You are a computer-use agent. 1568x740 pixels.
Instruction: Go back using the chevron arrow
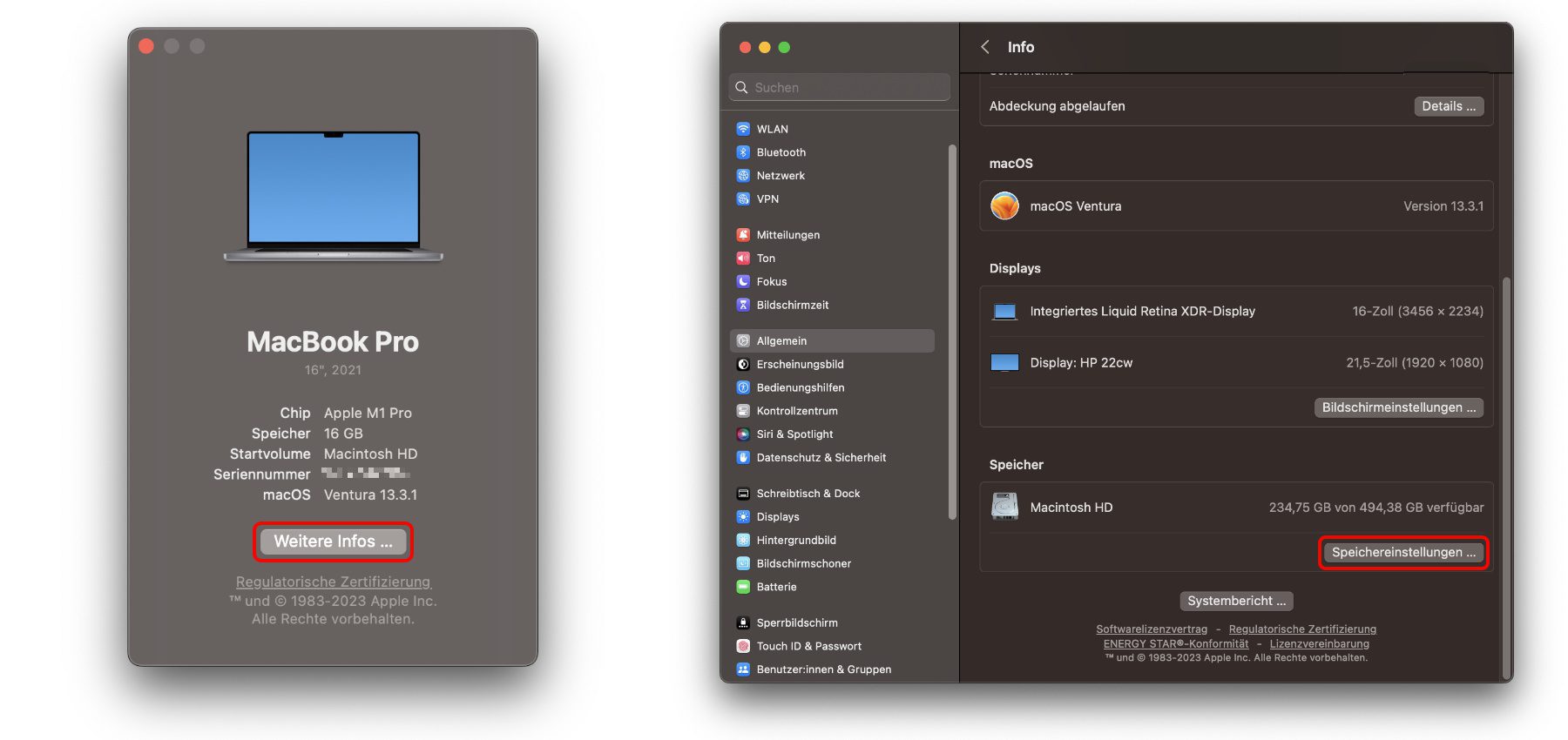point(985,47)
